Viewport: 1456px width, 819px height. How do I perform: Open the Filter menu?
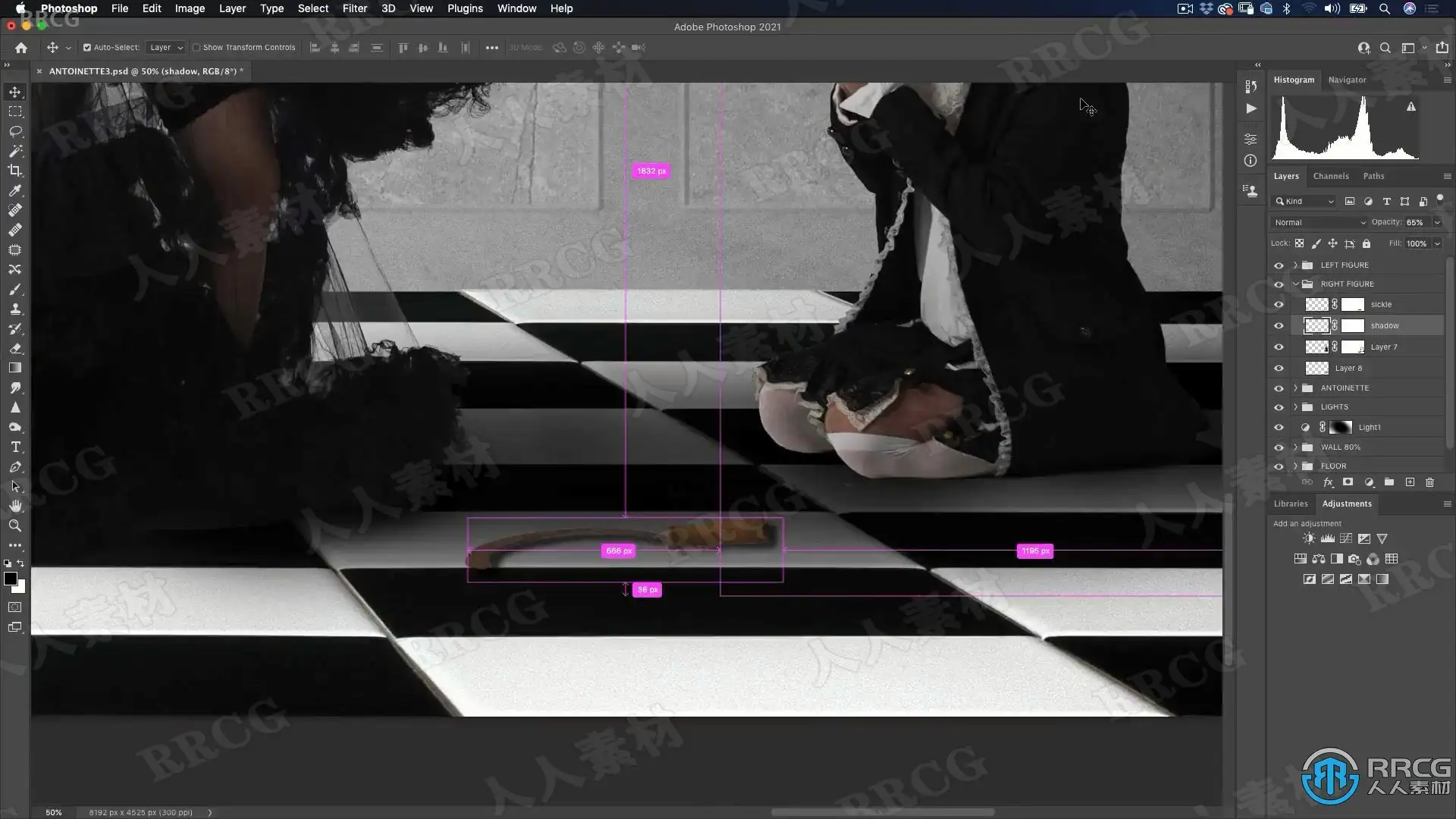[354, 8]
